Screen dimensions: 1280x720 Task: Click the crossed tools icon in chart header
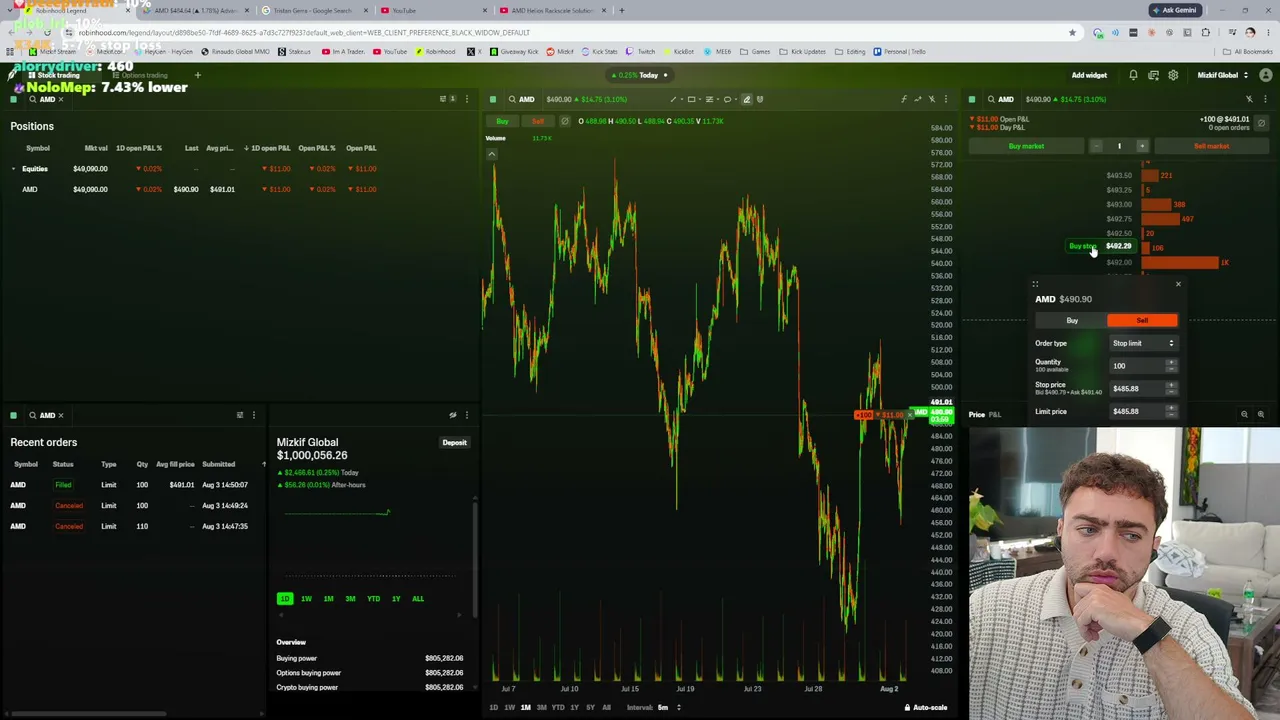932,99
